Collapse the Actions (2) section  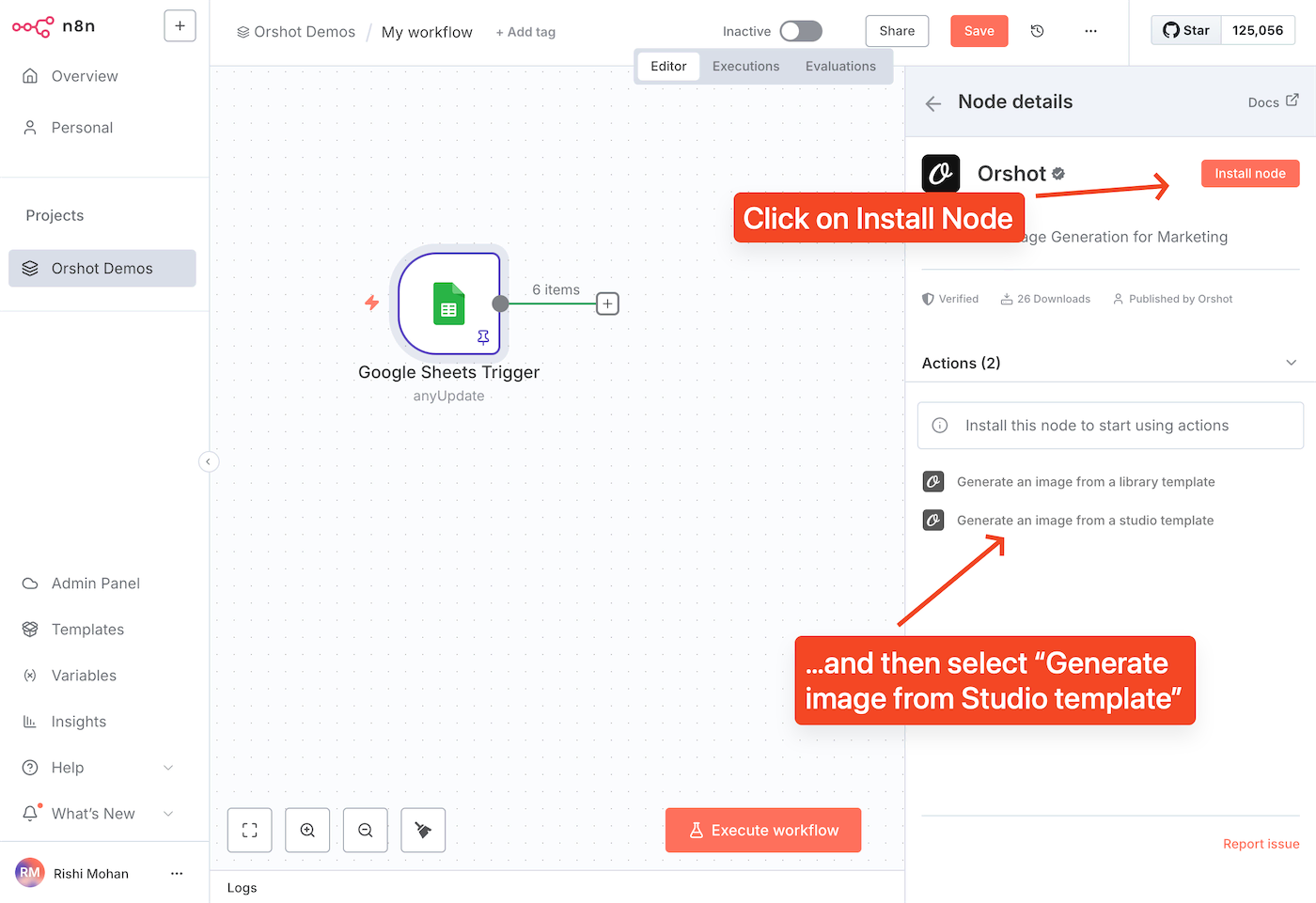(x=1291, y=363)
